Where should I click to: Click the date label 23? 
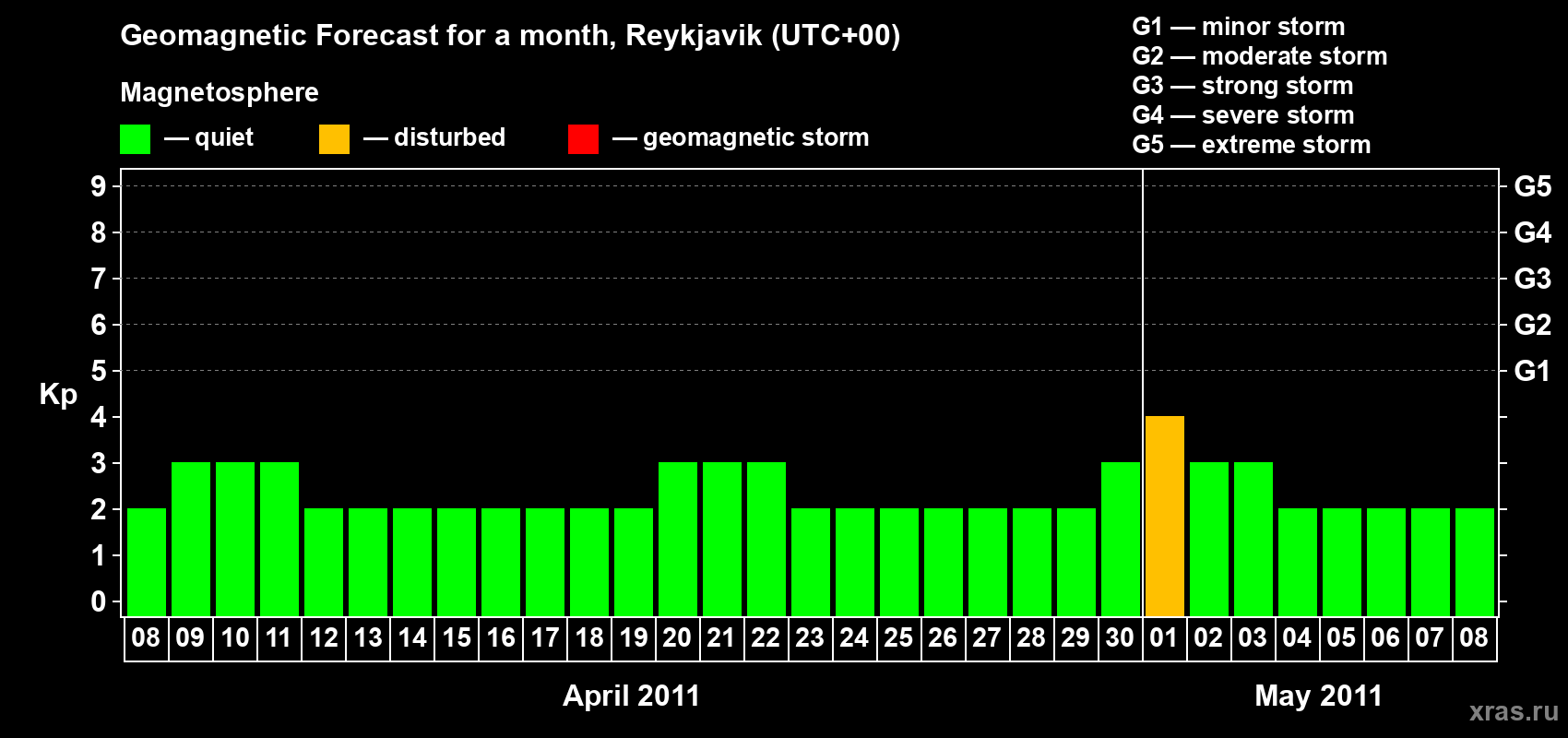click(x=810, y=637)
